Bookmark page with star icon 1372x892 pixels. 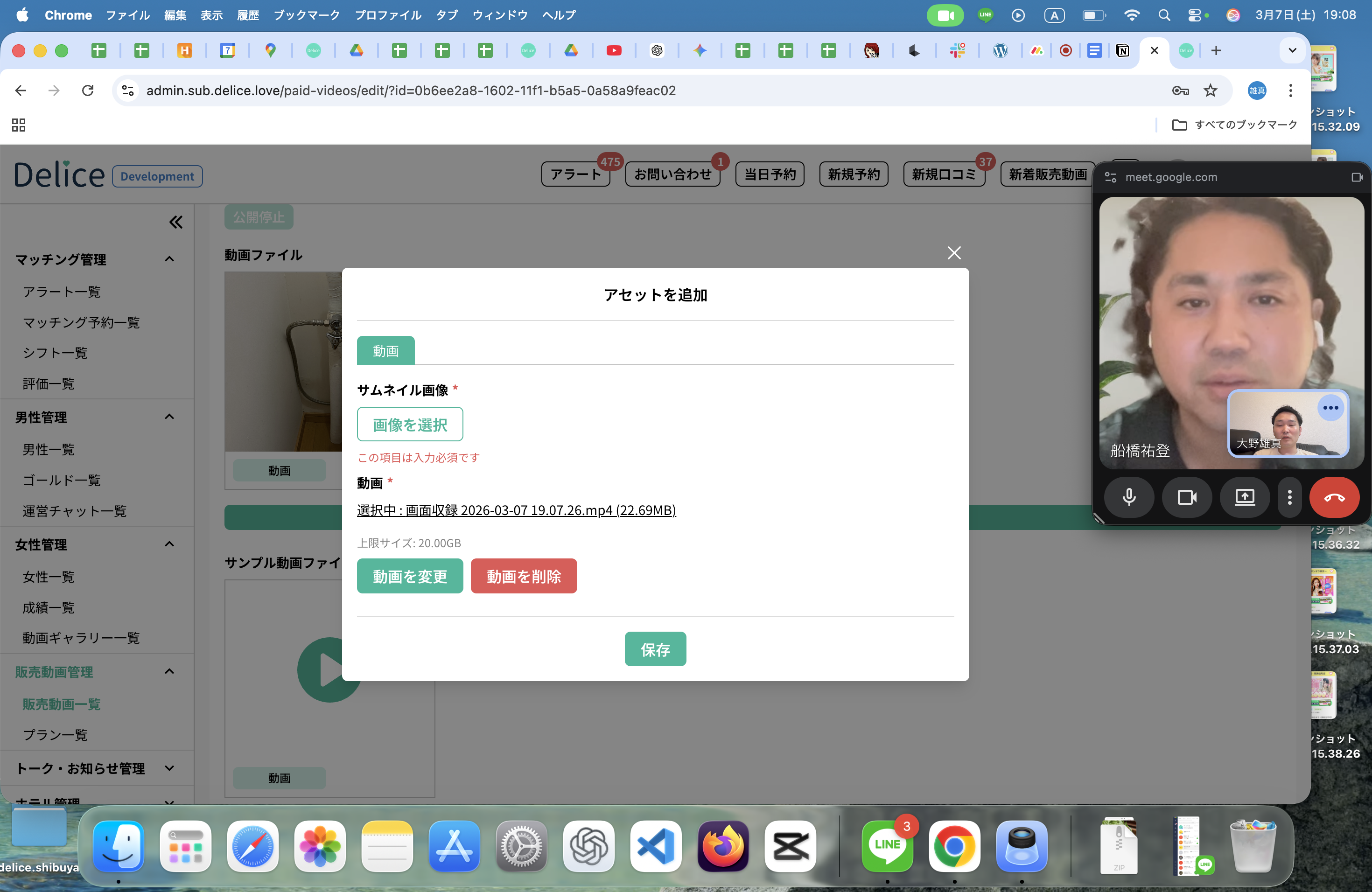point(1210,91)
